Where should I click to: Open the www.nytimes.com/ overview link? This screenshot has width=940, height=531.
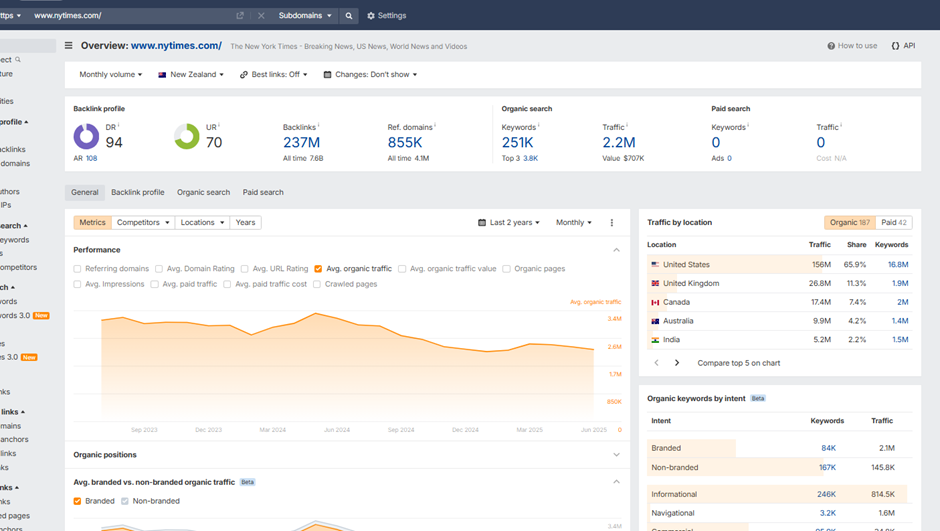click(x=176, y=46)
